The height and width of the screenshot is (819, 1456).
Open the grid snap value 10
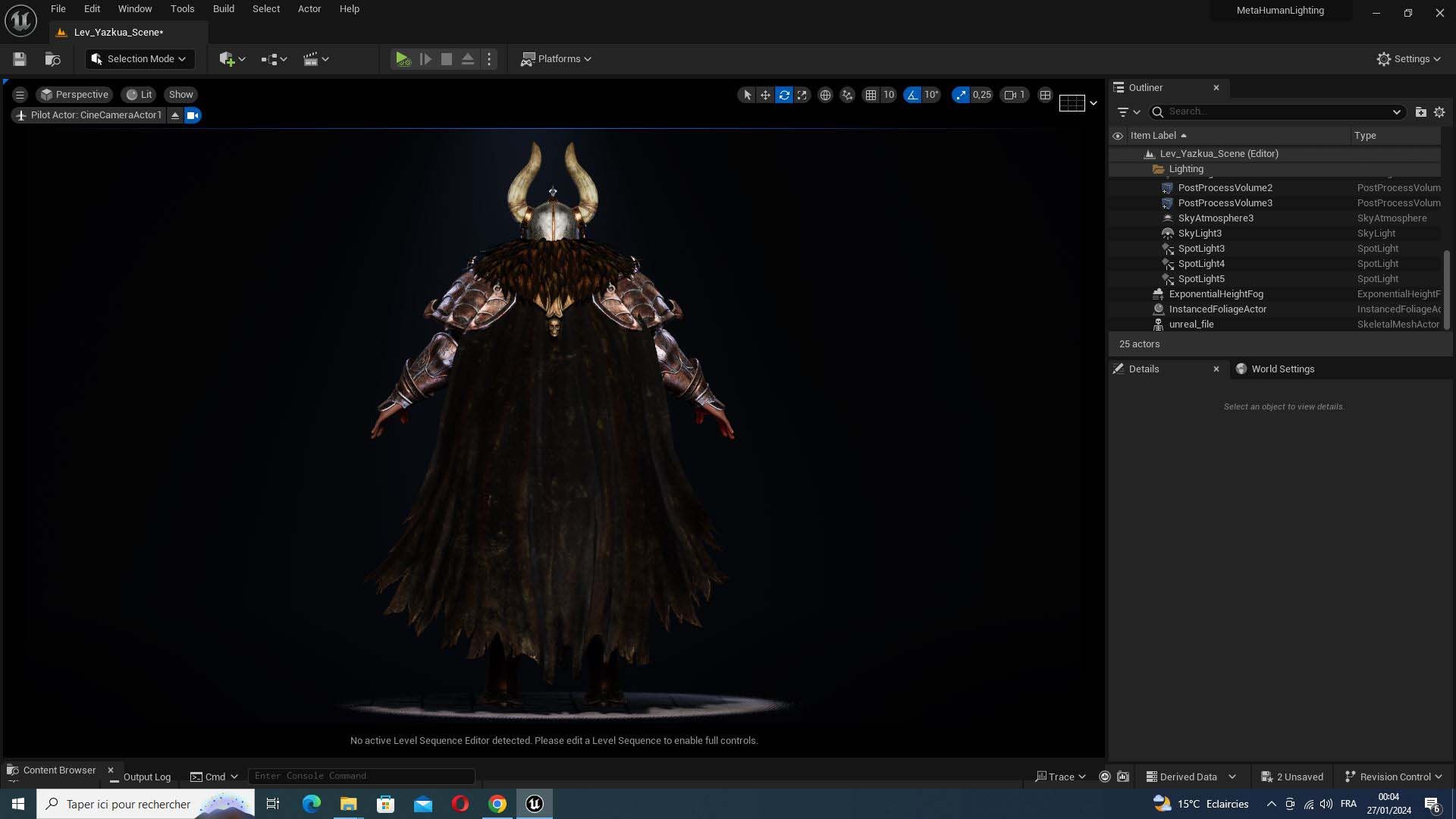coord(889,95)
